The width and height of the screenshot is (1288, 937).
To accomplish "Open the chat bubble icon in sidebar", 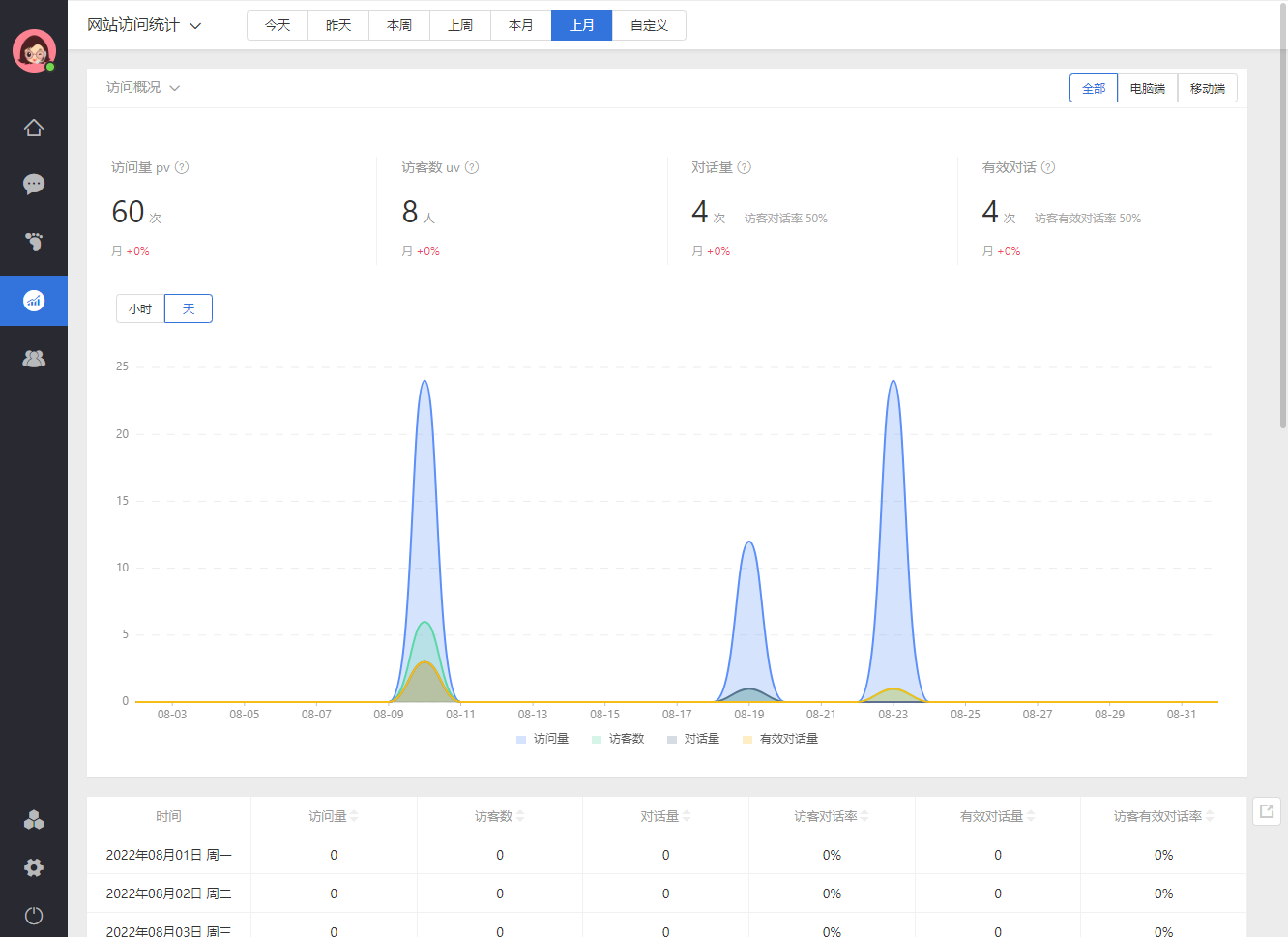I will 34,184.
